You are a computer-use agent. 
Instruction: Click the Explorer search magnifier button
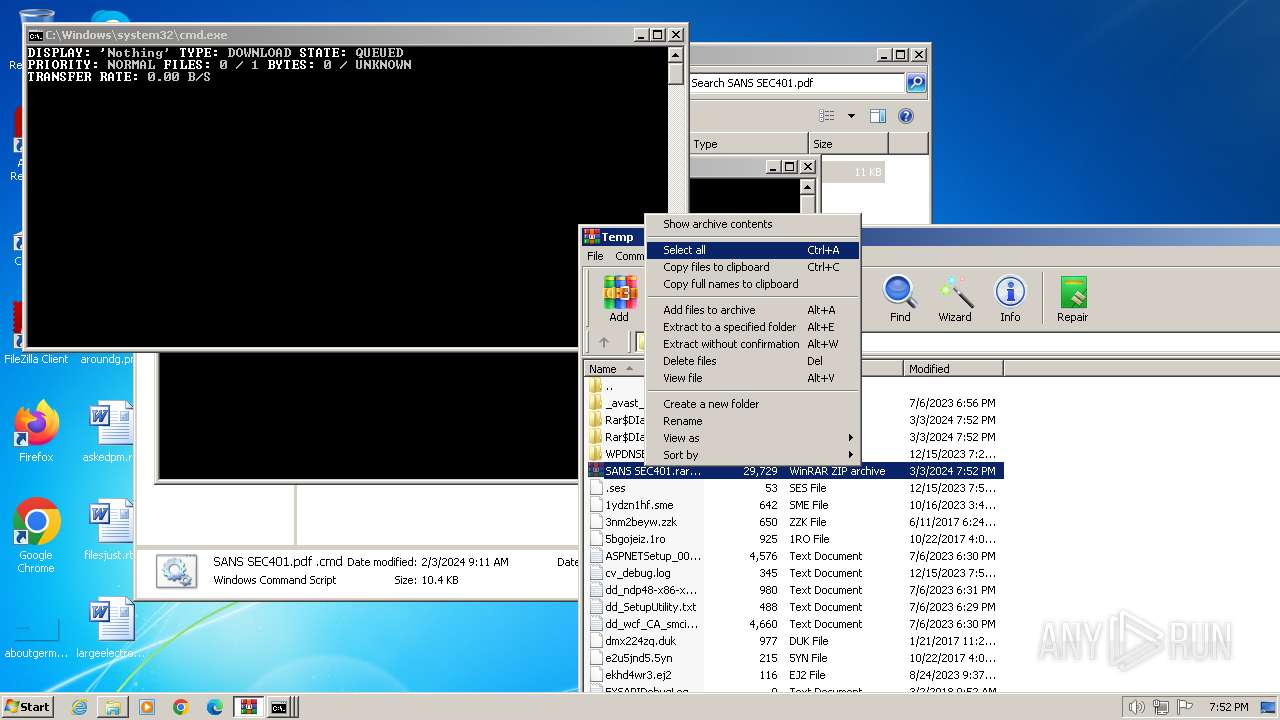[915, 83]
